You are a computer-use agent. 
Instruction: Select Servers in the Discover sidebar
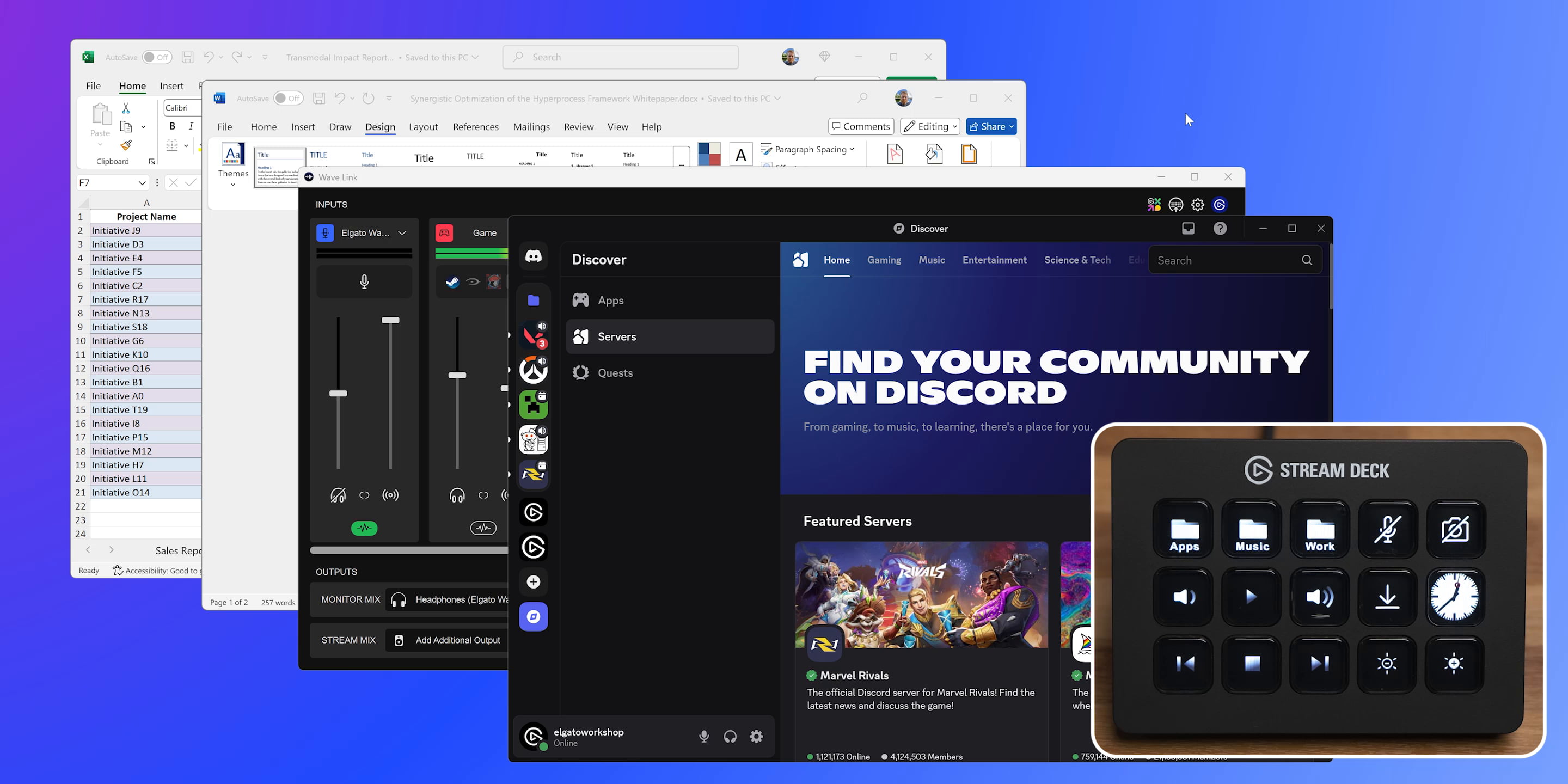click(617, 336)
